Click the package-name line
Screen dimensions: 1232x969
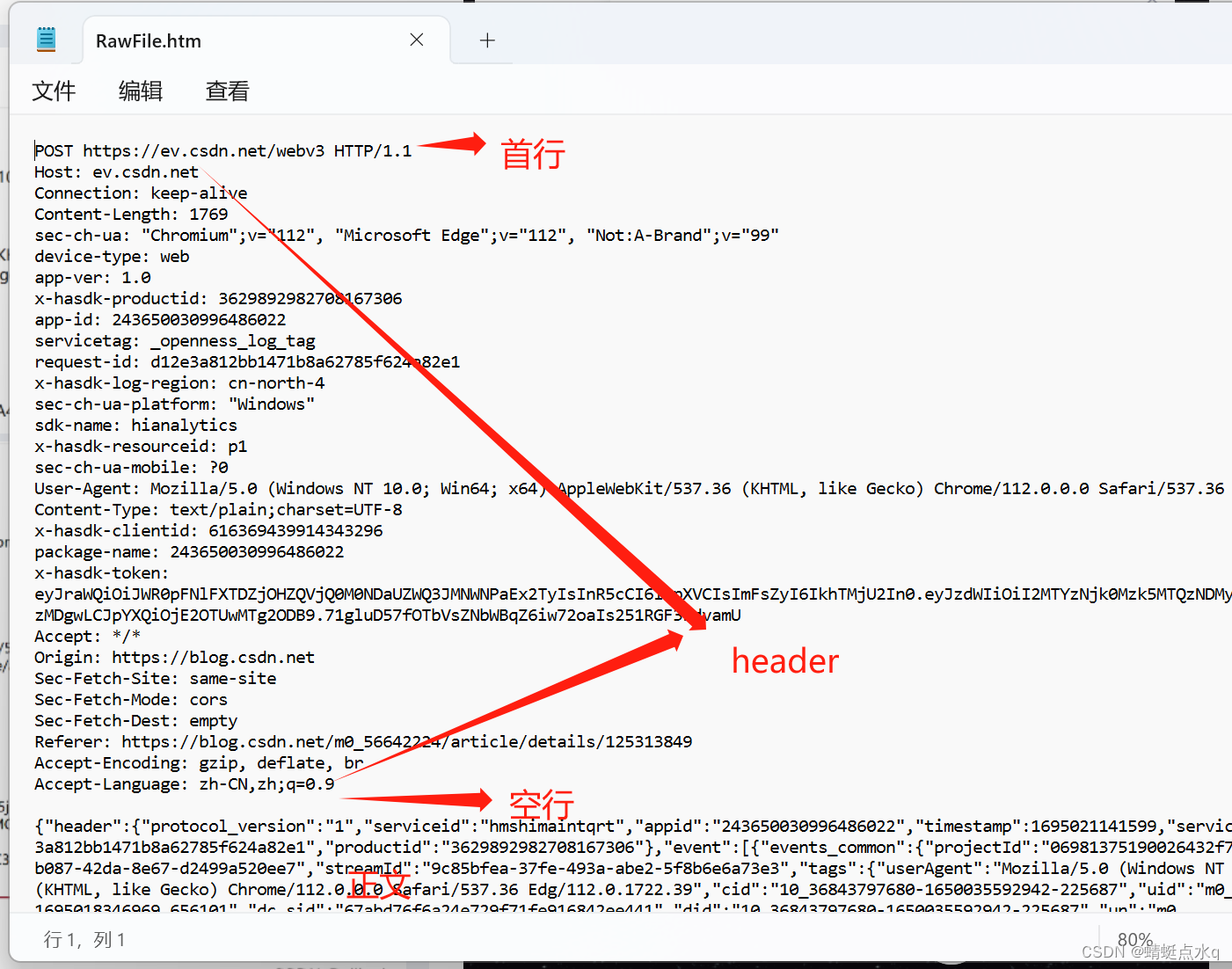[x=189, y=551]
